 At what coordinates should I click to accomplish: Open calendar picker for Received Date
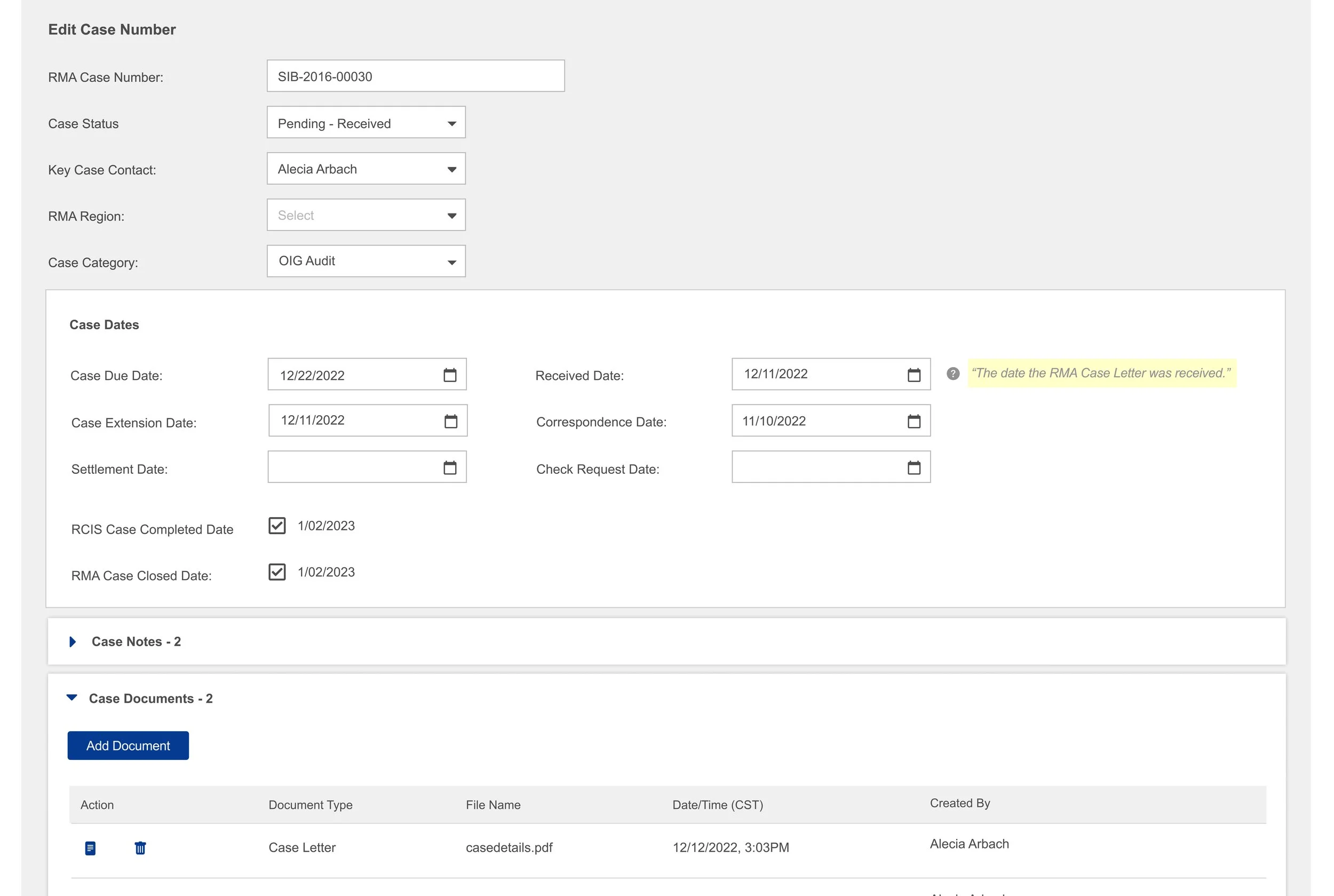pyautogui.click(x=914, y=375)
